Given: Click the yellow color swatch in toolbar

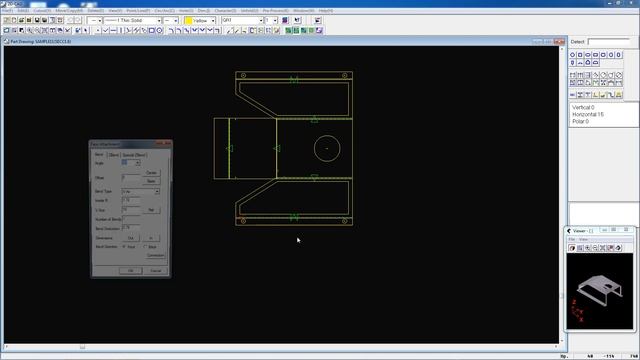Looking at the screenshot, I should pyautogui.click(x=188, y=20).
